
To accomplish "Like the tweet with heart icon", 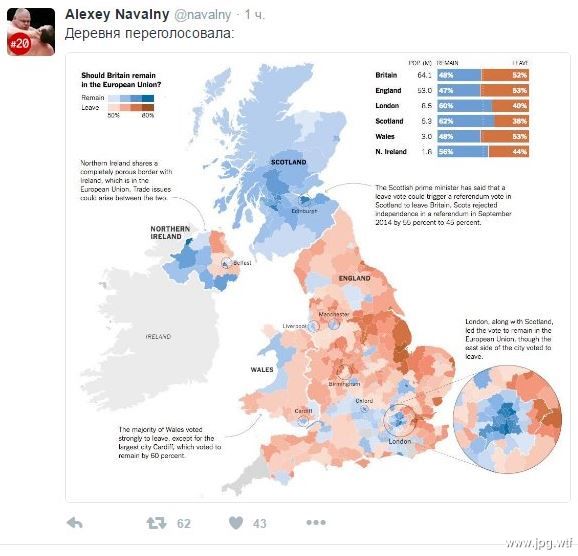I will pos(236,522).
